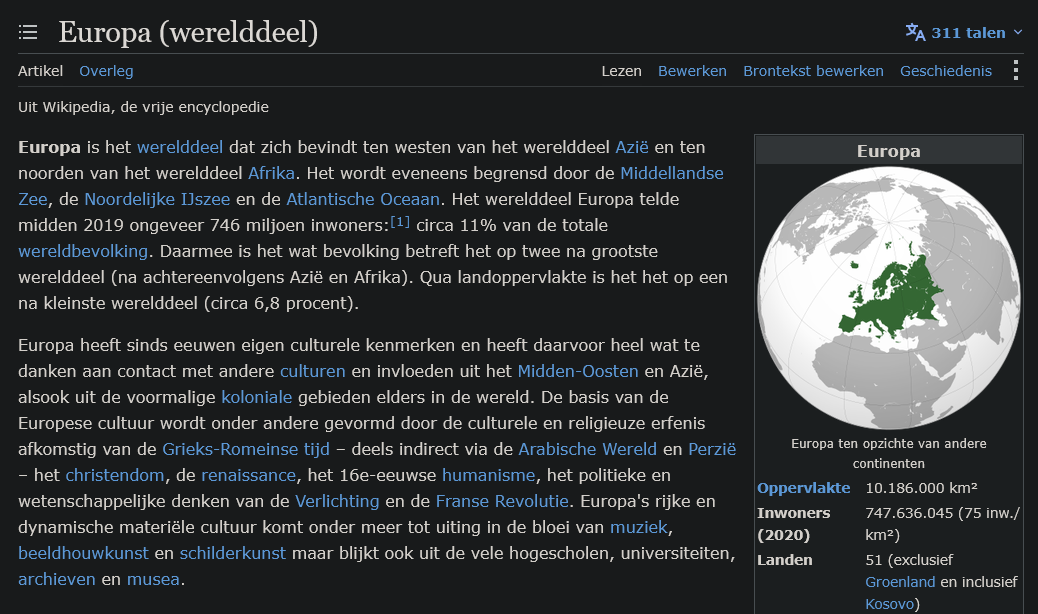This screenshot has width=1038, height=614.
Task: Open the table of contents list icon
Action: pyautogui.click(x=28, y=32)
